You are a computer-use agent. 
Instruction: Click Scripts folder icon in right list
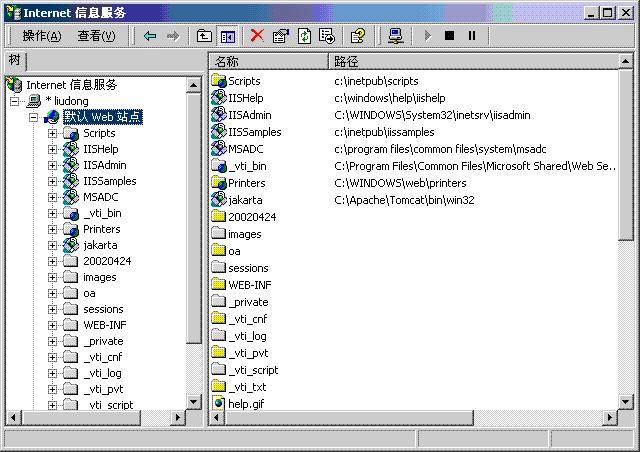tap(219, 80)
